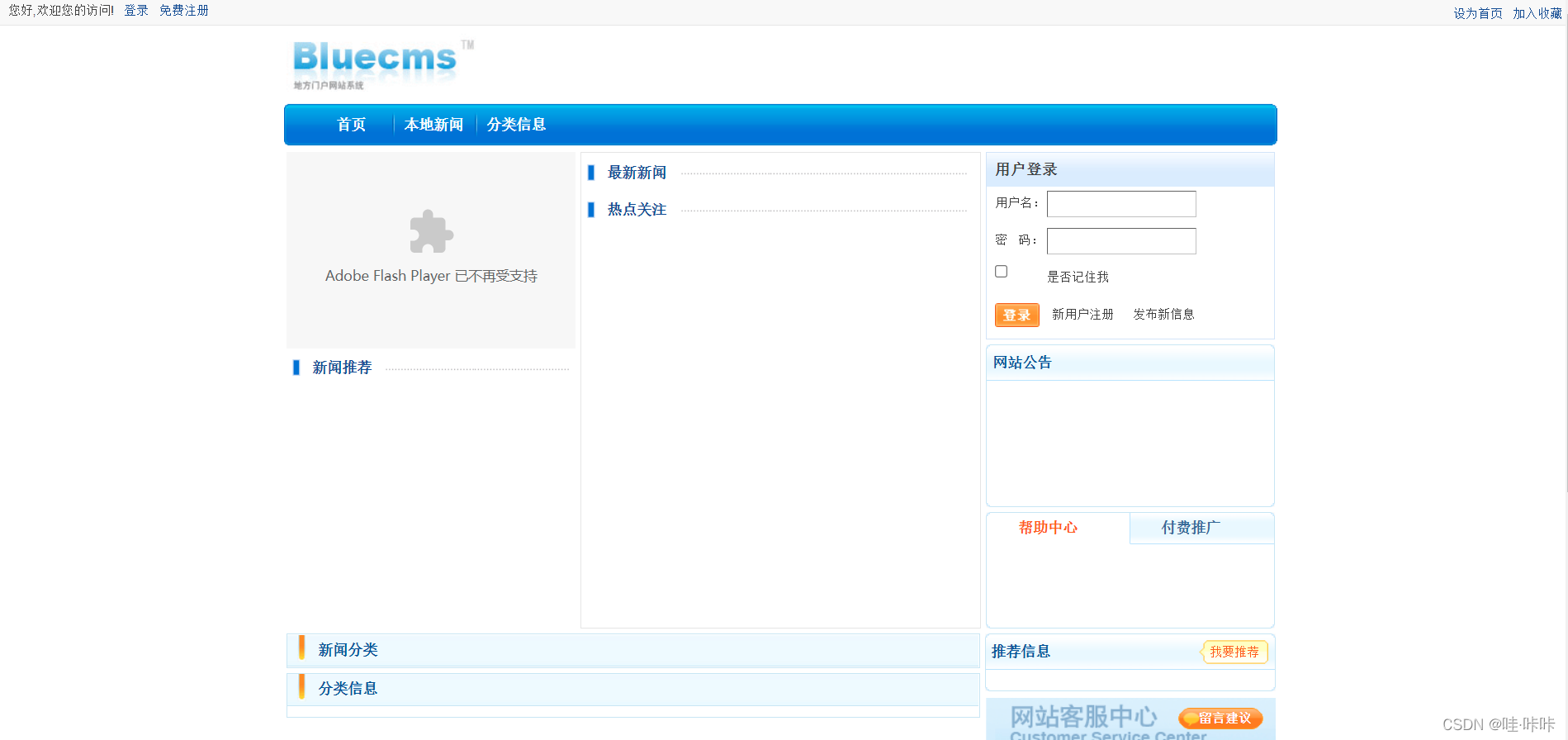Screen dimensions: 1568x740
Task: Click the 最新新闻 heading
Action: (x=637, y=173)
